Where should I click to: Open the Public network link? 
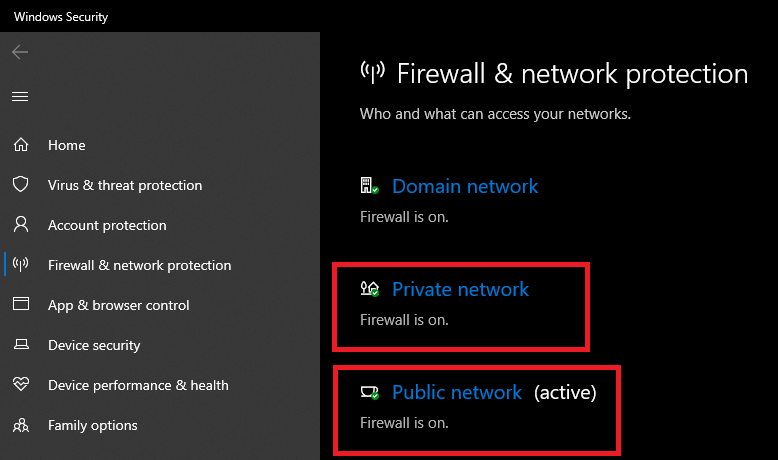[457, 393]
